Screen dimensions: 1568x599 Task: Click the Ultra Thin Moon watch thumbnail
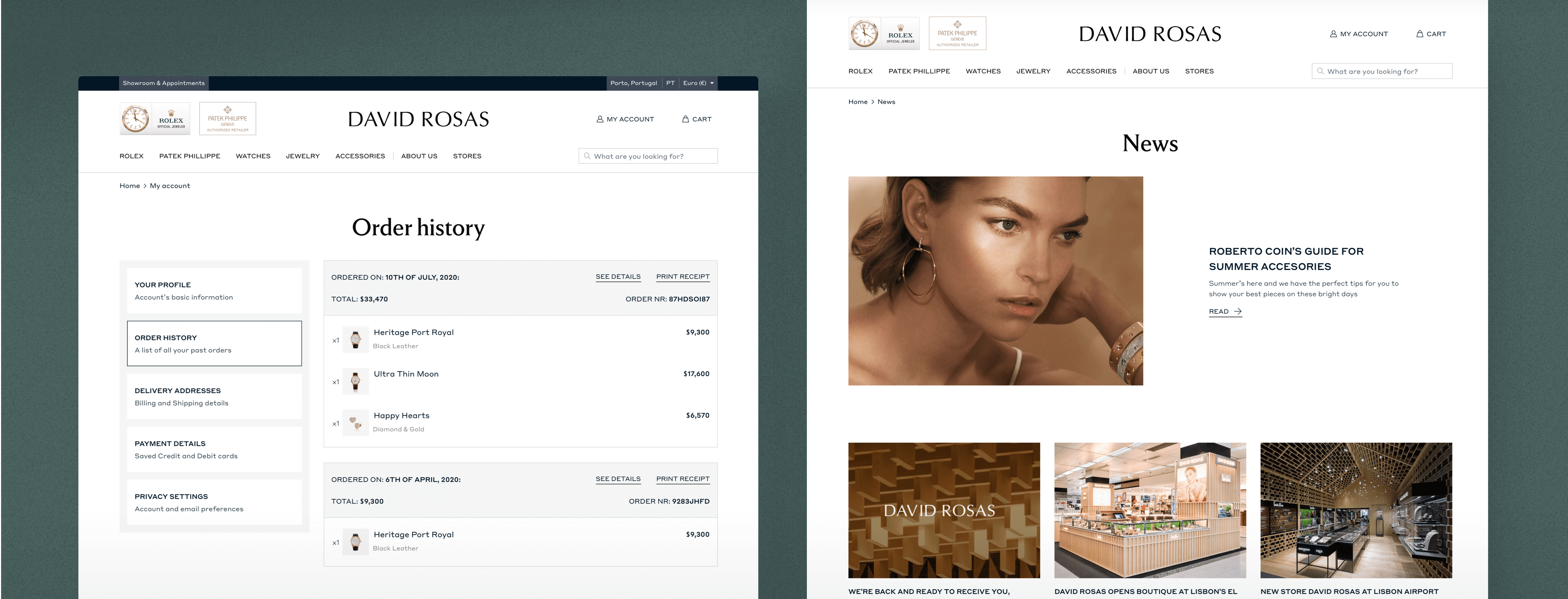tap(355, 382)
